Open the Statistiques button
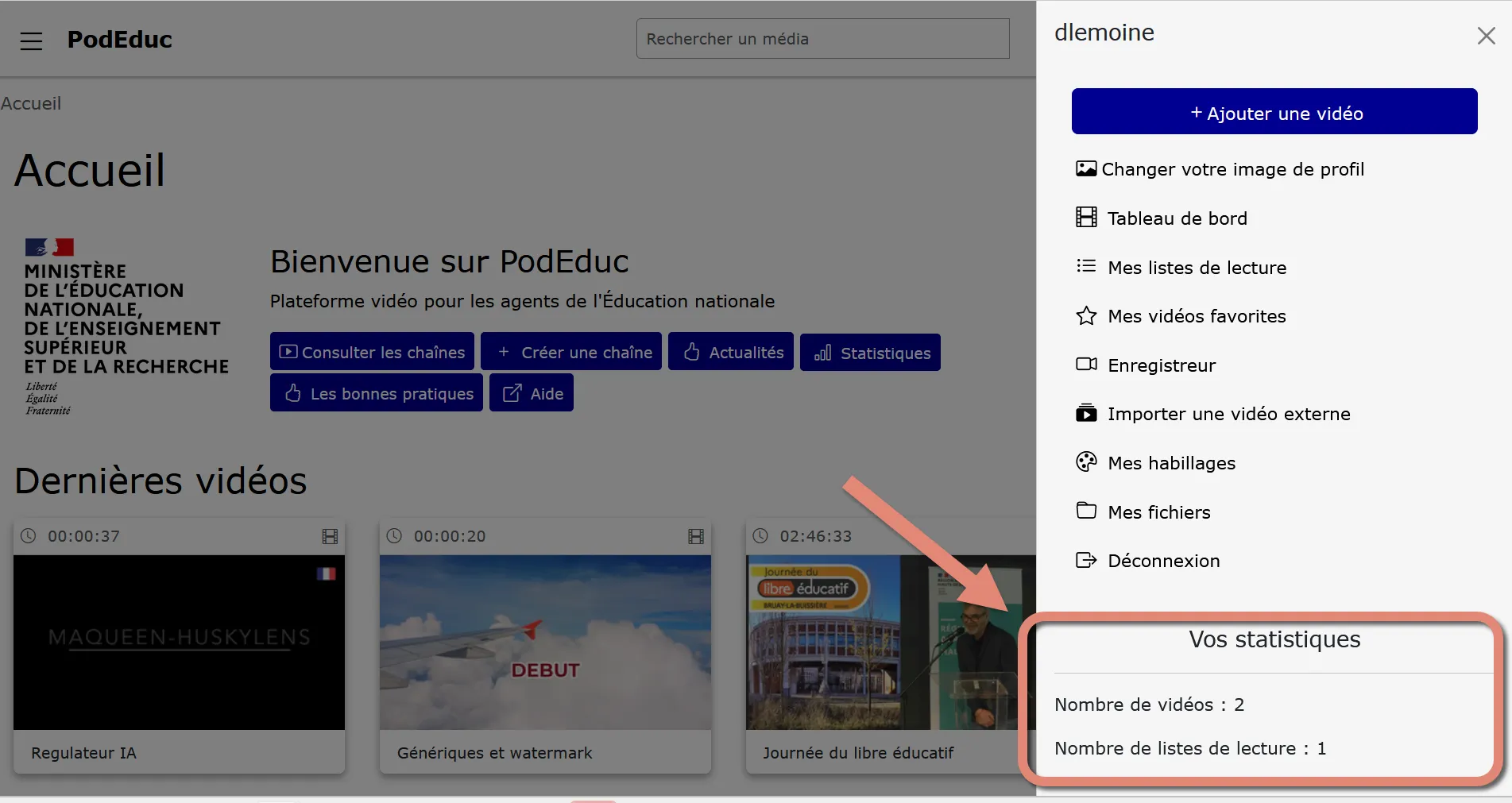 pos(870,353)
